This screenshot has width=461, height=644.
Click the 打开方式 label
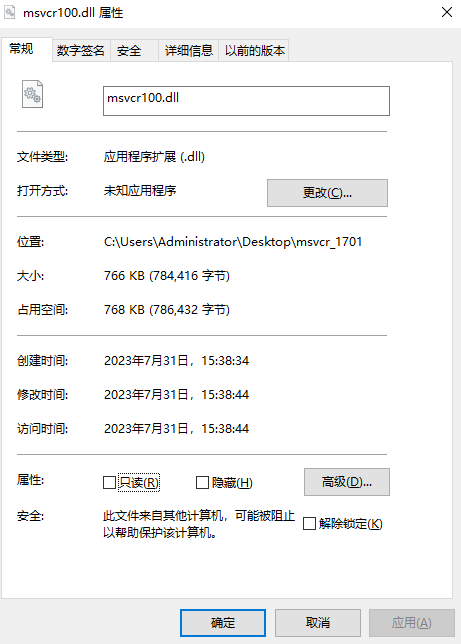[x=42, y=191]
